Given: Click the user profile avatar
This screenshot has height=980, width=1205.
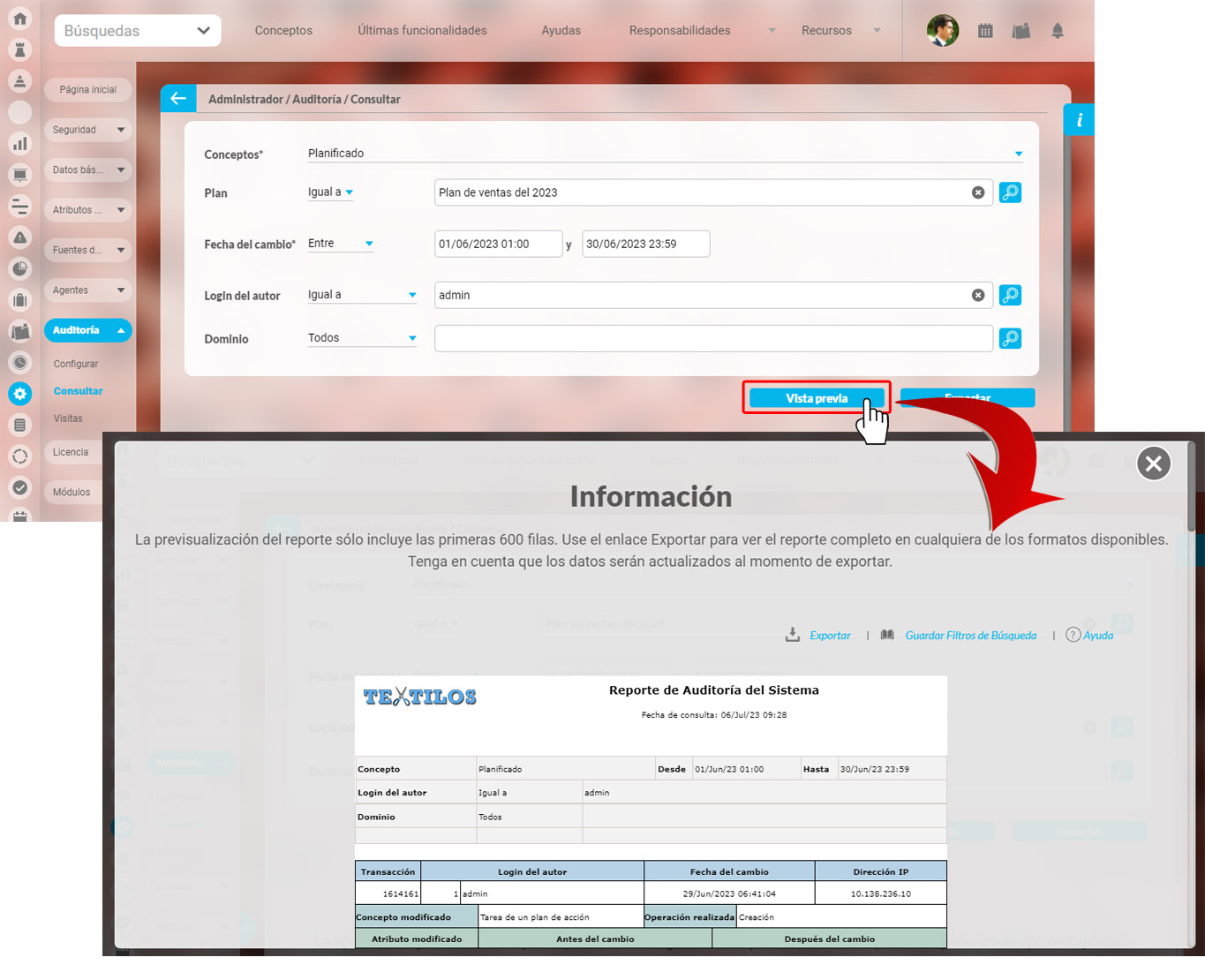Looking at the screenshot, I should click(x=942, y=31).
